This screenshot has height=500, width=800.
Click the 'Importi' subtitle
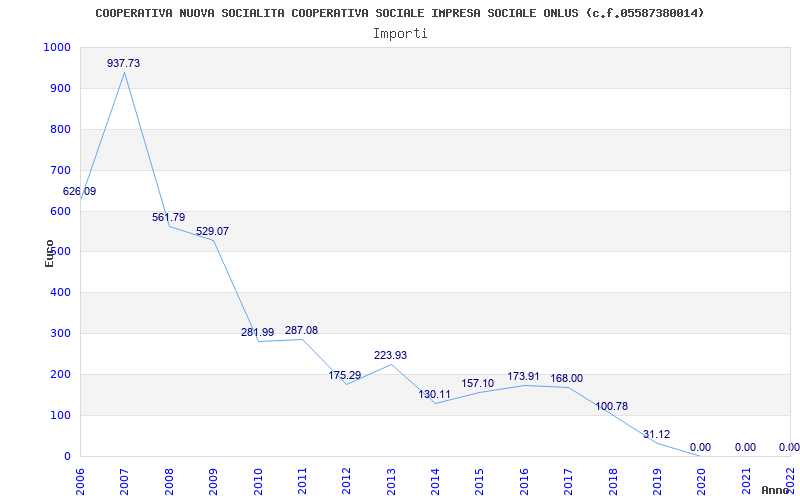399,34
